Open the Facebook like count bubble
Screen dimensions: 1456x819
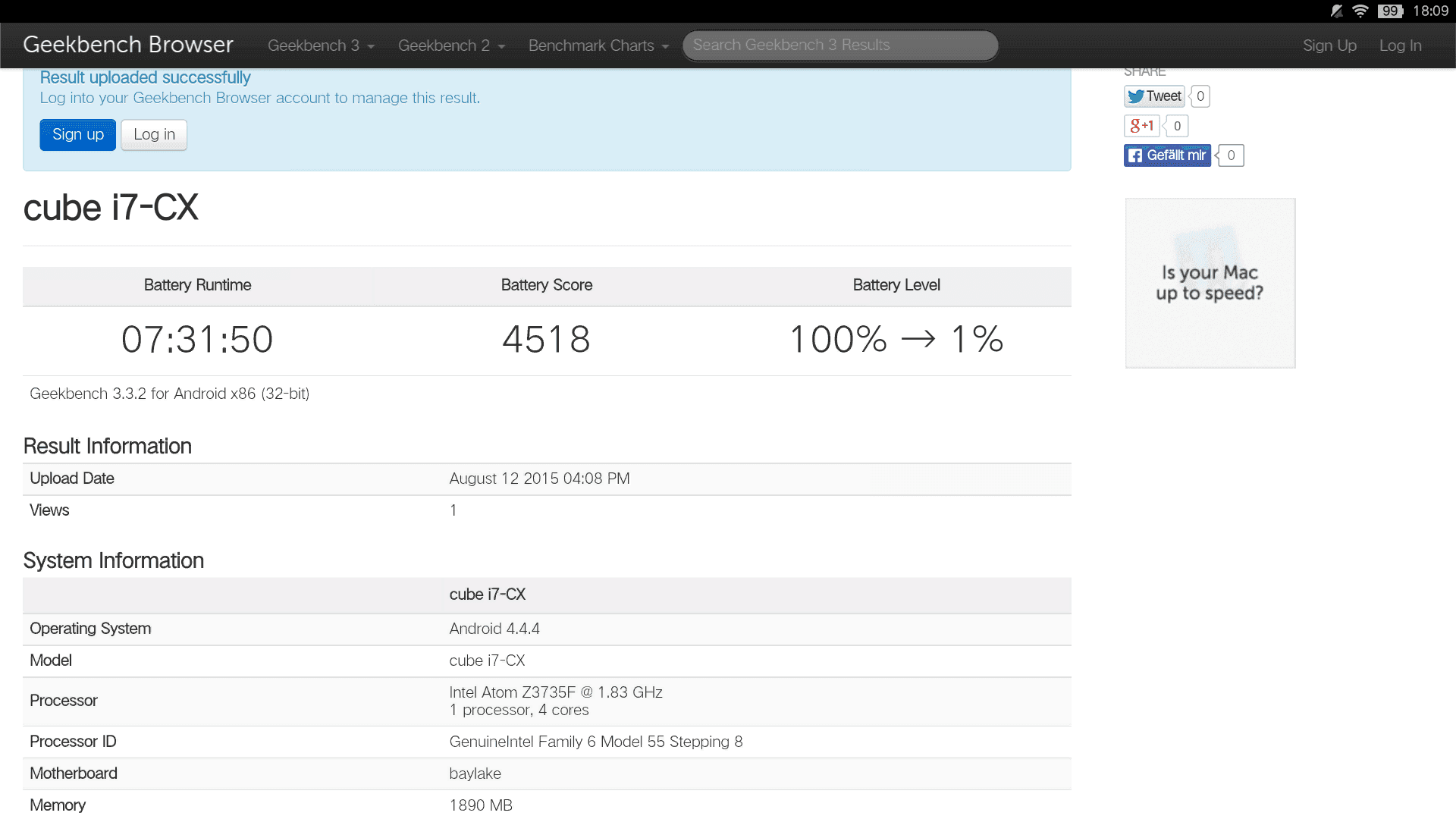pos(1231,155)
